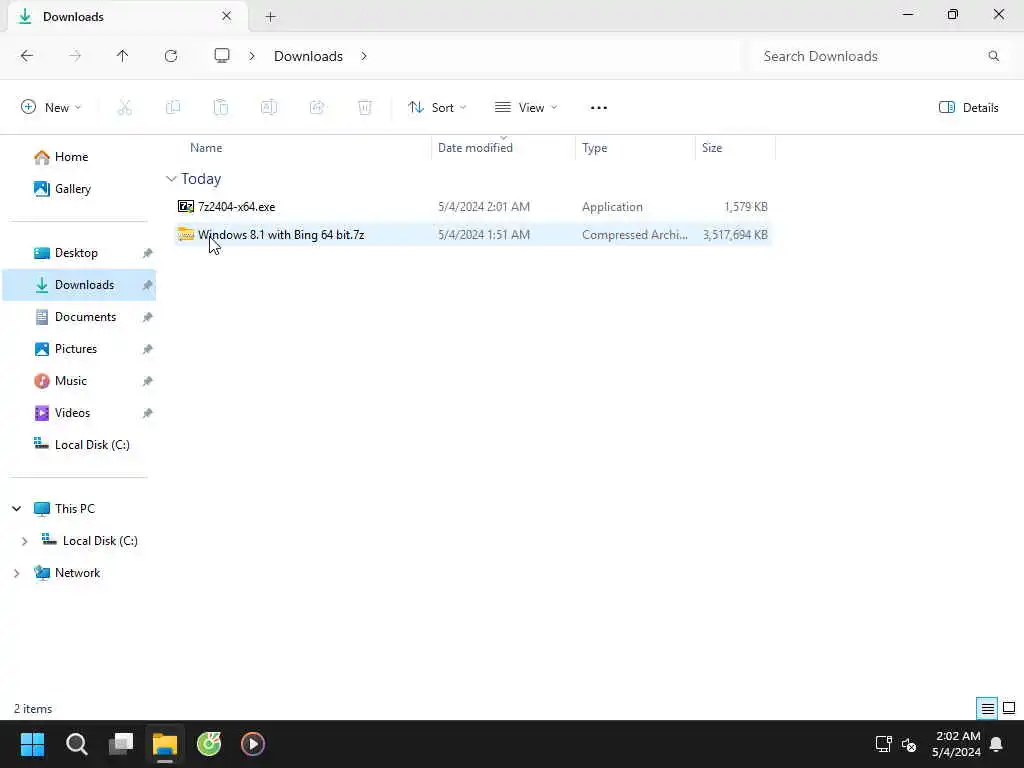Open the Sort dropdown menu
Image resolution: width=1024 pixels, height=768 pixels.
(x=437, y=108)
